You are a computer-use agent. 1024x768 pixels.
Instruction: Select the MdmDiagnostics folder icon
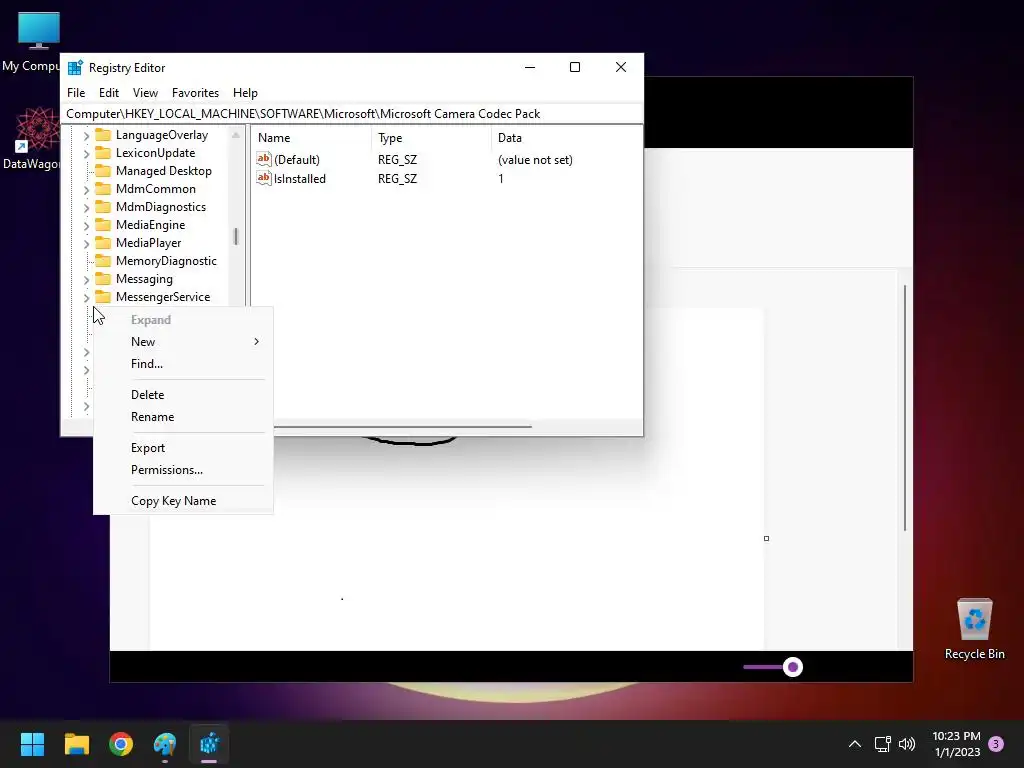point(103,206)
